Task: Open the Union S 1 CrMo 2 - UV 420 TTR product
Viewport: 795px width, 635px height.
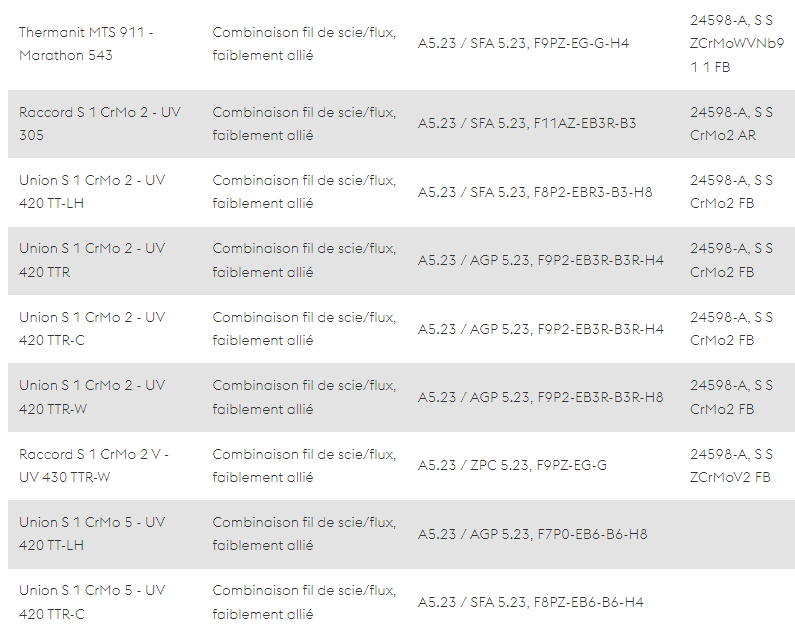Action: tap(92, 260)
